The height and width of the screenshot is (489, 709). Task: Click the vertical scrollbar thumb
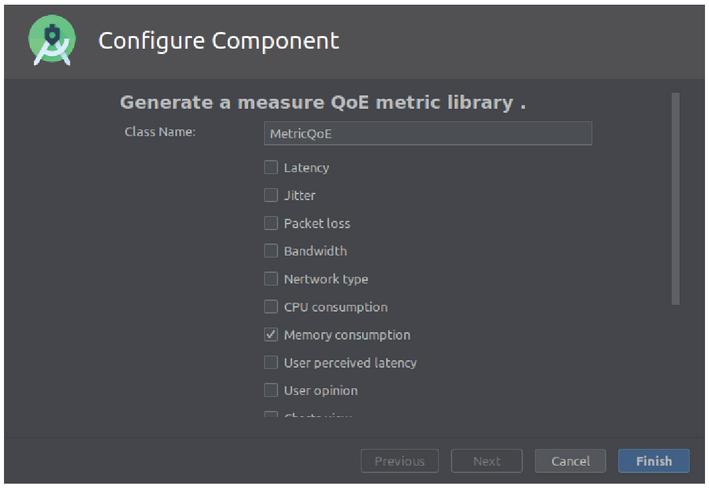(x=676, y=198)
